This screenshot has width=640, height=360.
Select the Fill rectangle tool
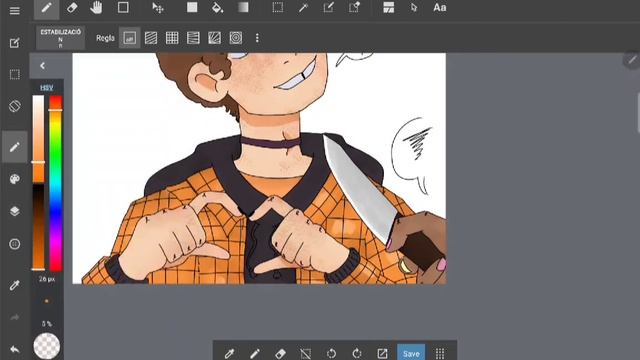point(192,7)
